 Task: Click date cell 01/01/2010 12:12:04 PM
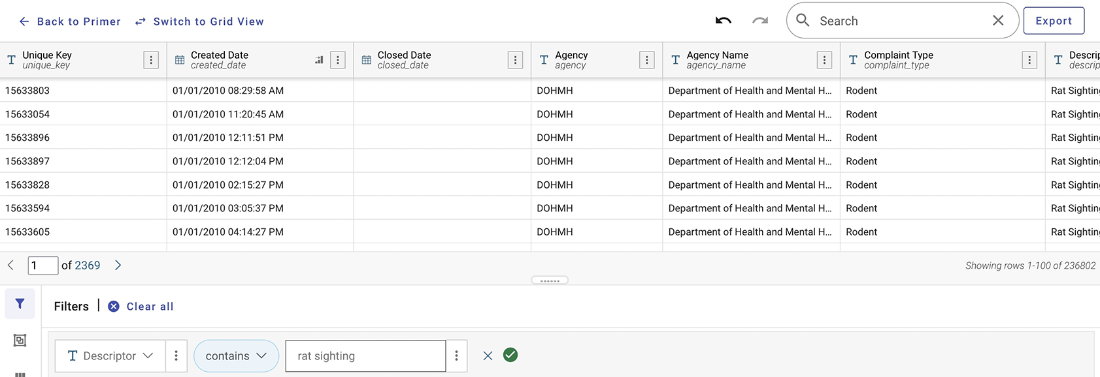260,161
